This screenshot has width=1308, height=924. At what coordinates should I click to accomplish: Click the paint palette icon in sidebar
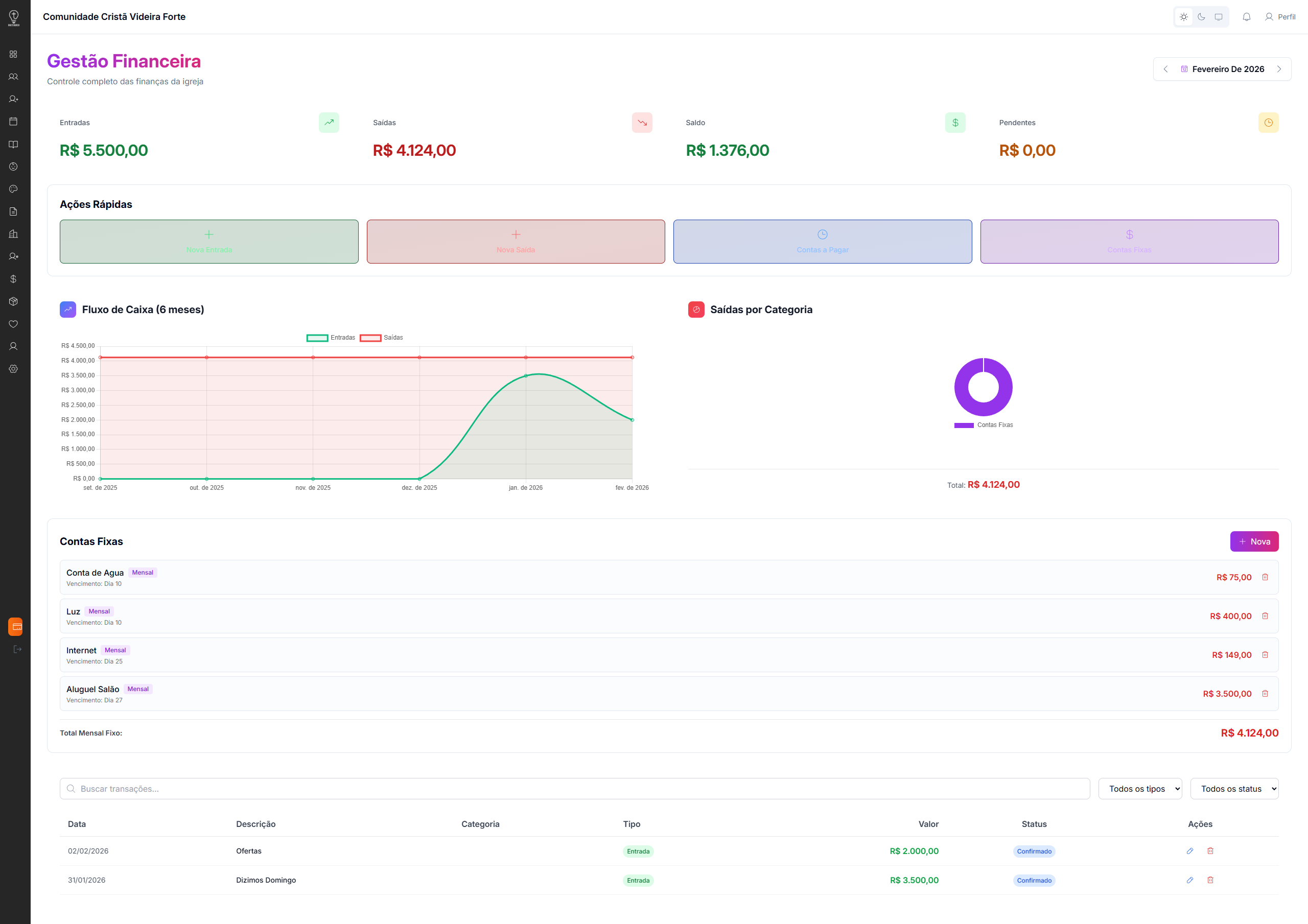tap(14, 189)
